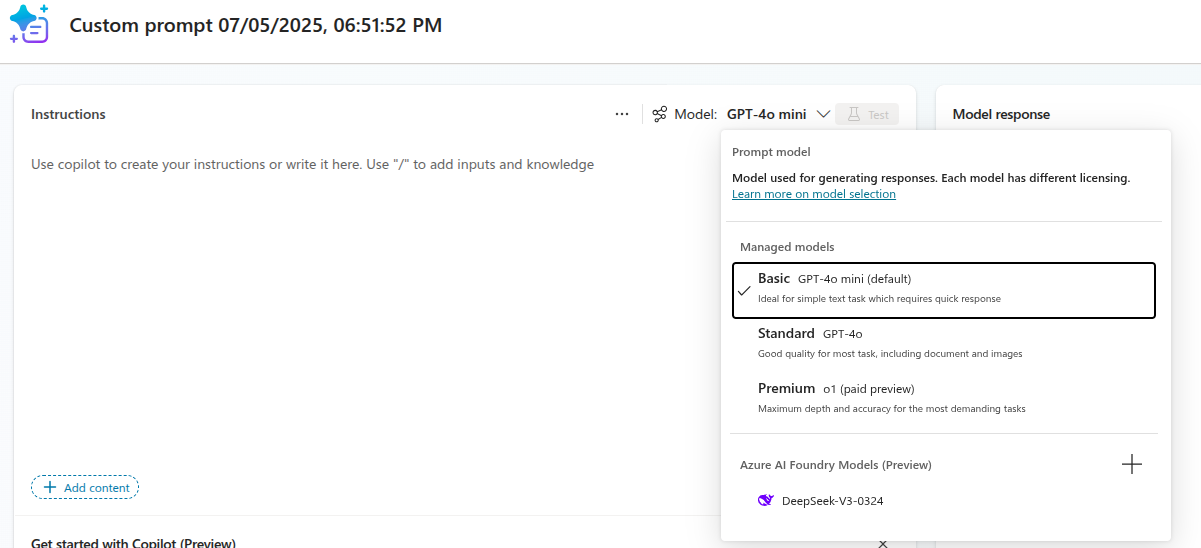Click the purple DeepSeek whale icon
Screen dimensions: 1201x548
click(x=765, y=501)
